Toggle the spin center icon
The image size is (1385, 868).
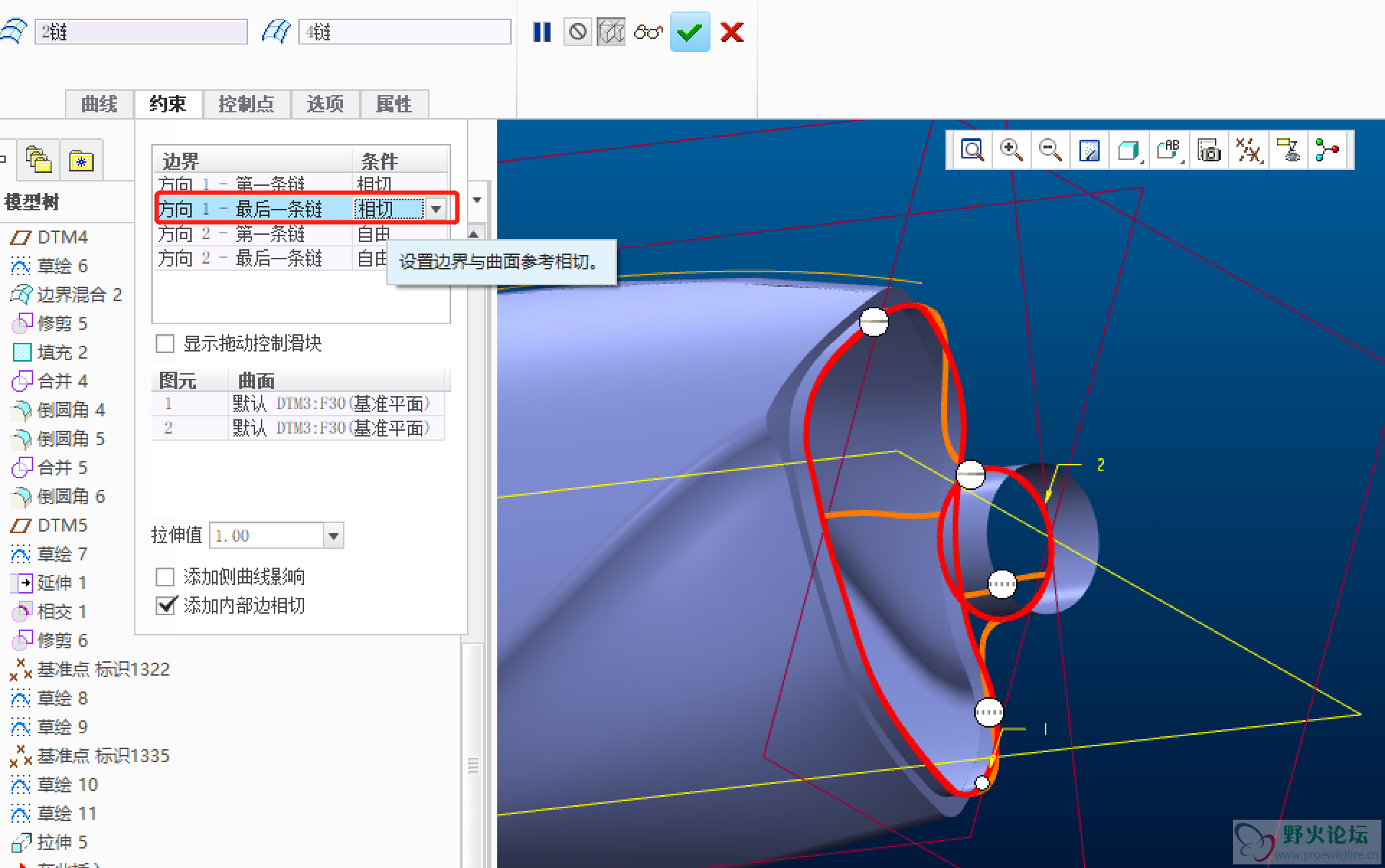pos(1327,151)
